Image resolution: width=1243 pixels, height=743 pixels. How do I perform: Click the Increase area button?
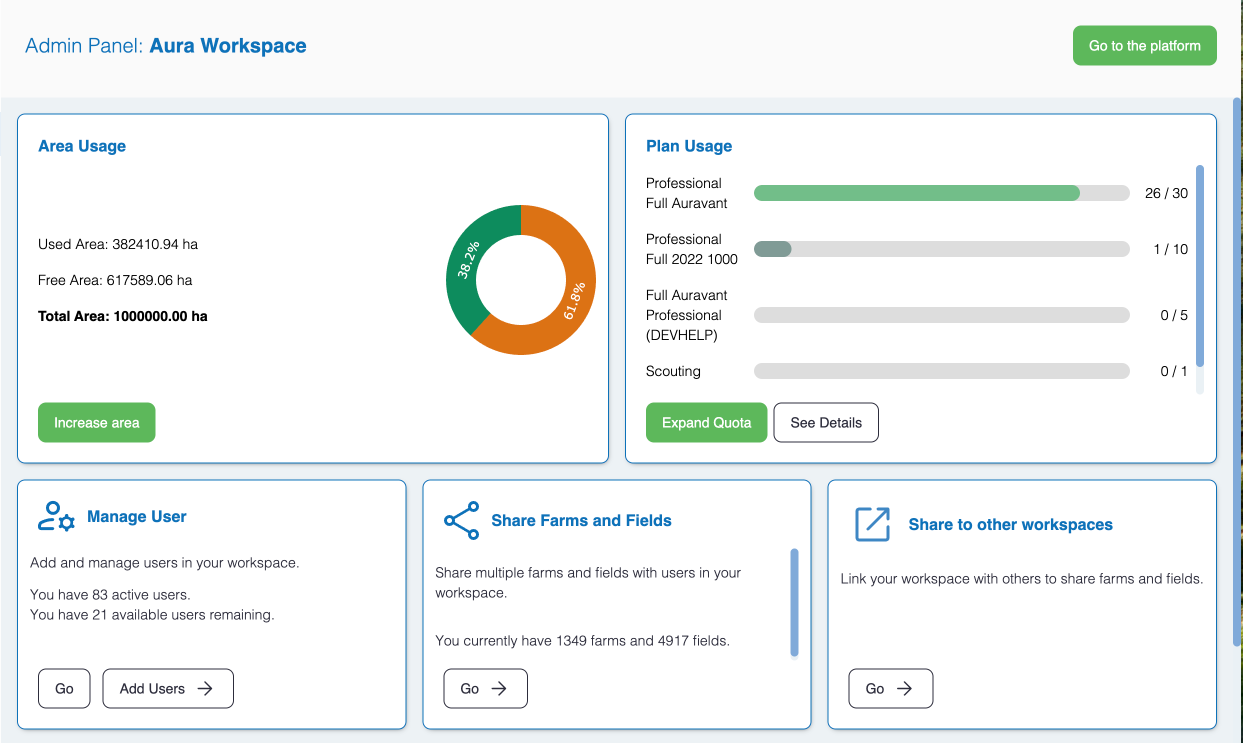click(x=97, y=422)
